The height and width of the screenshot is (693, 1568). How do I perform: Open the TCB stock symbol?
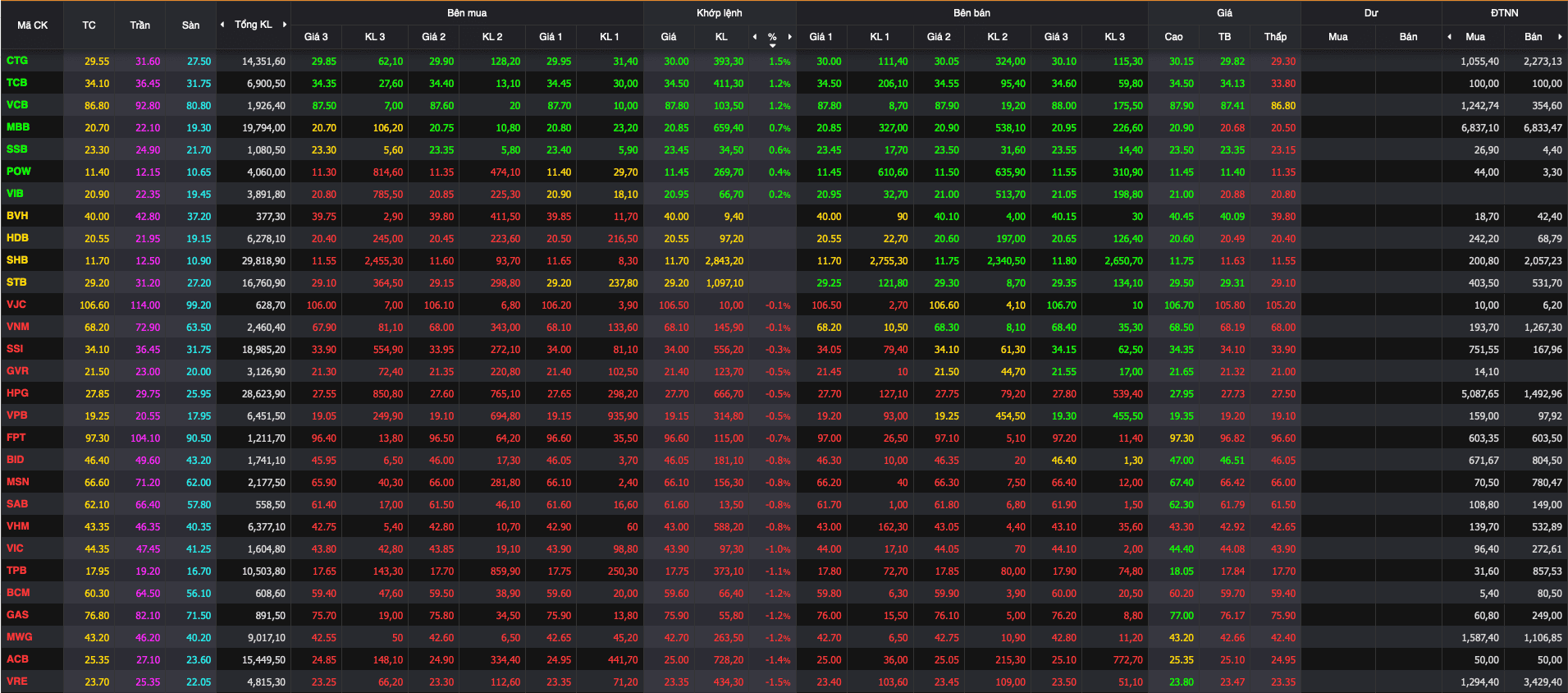tap(17, 83)
